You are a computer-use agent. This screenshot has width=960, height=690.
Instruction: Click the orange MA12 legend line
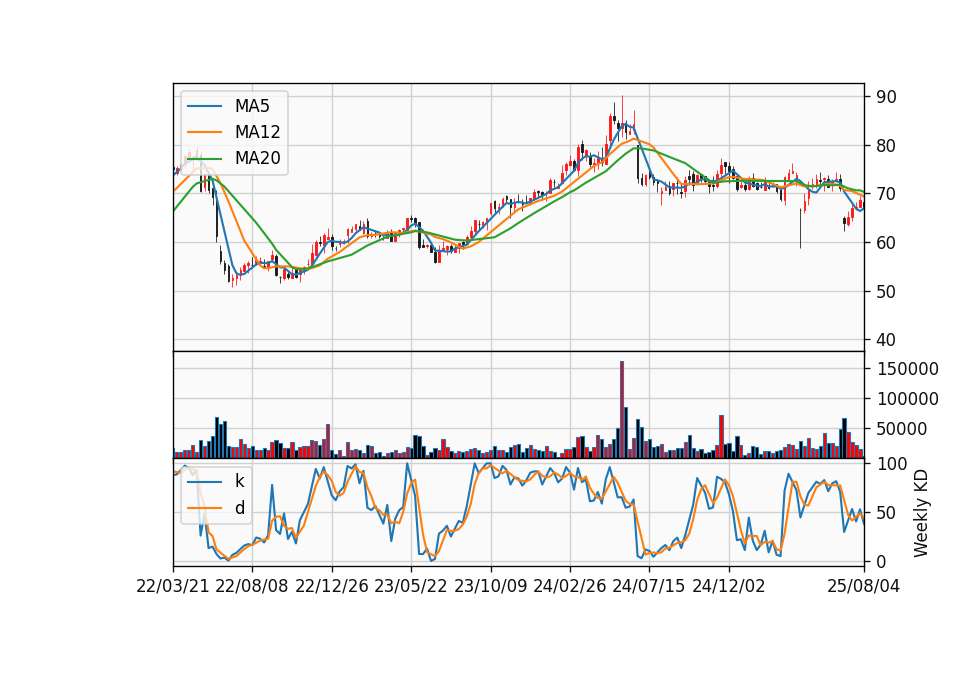tap(204, 132)
